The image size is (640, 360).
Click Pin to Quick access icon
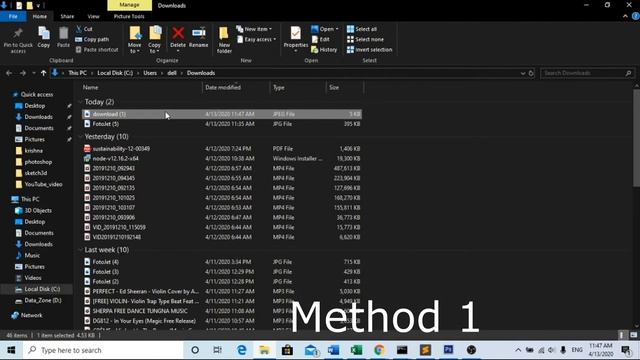tap(18, 33)
